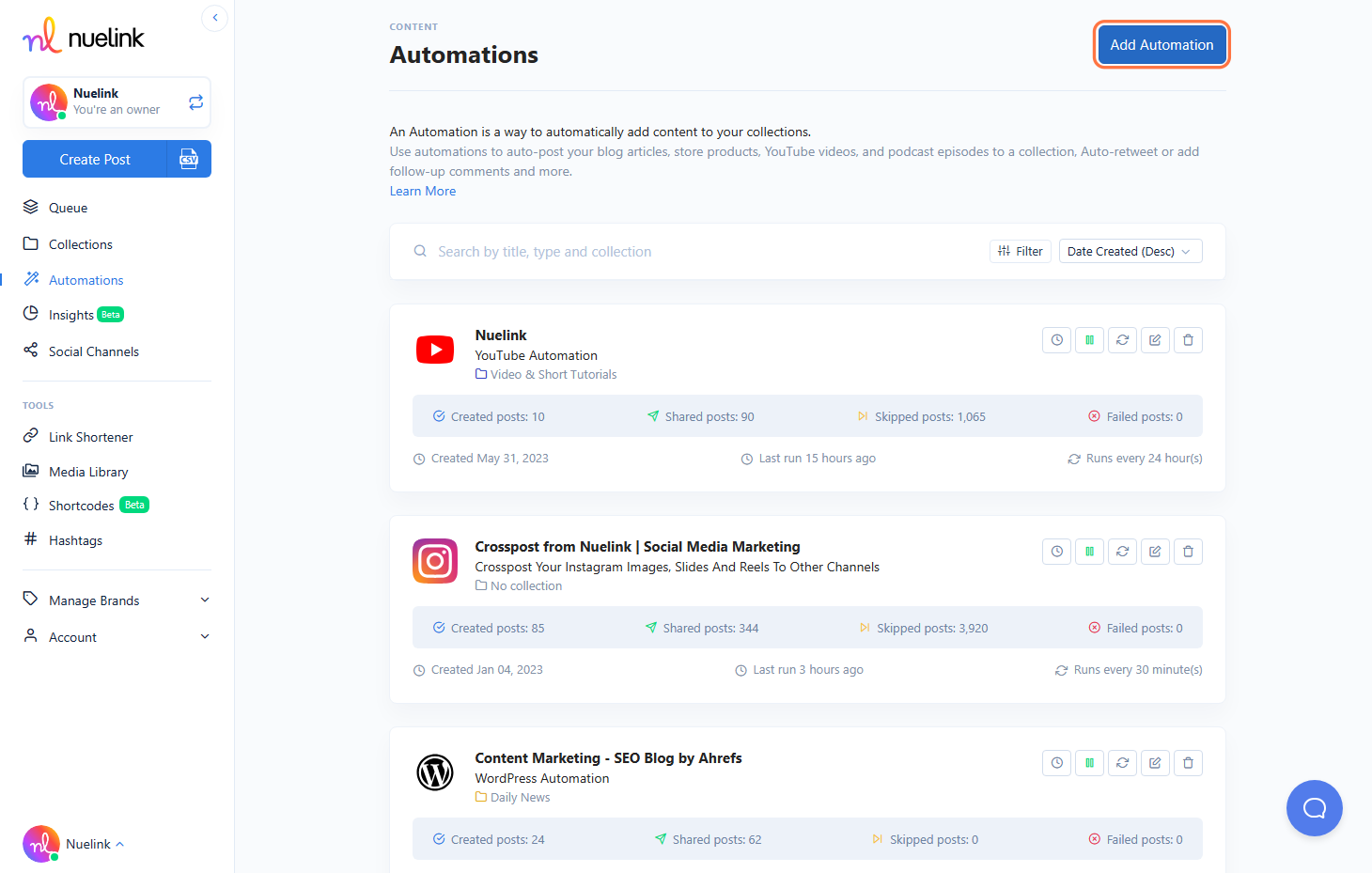The width and height of the screenshot is (1372, 873).
Task: Open schedule clock icon for Instagram Crosspost automation
Action: (1057, 552)
